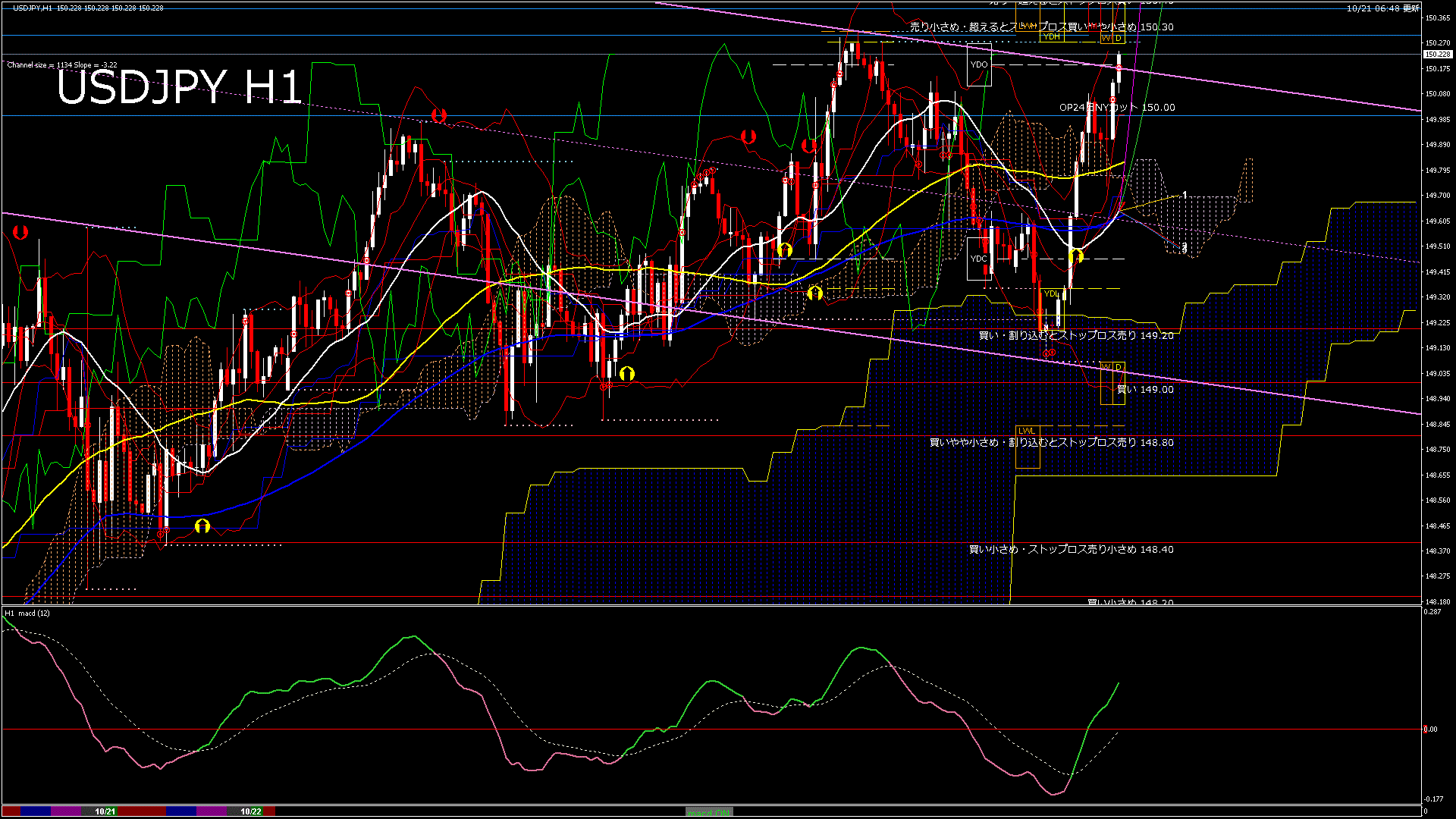Click the 10/22 date marker on time bar
Screen dimensions: 1456x819
point(251,811)
